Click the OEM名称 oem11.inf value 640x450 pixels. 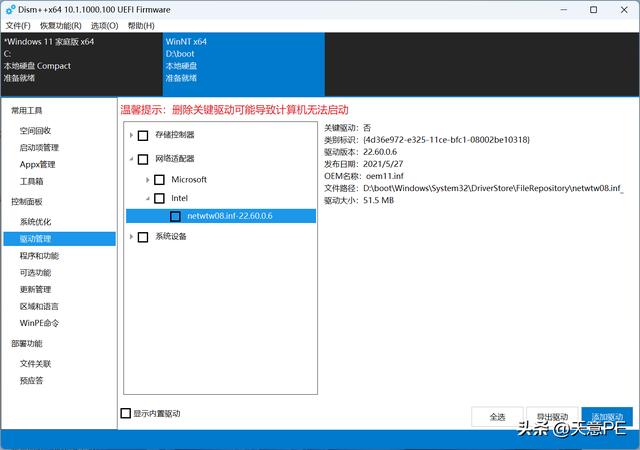pyautogui.click(x=384, y=176)
